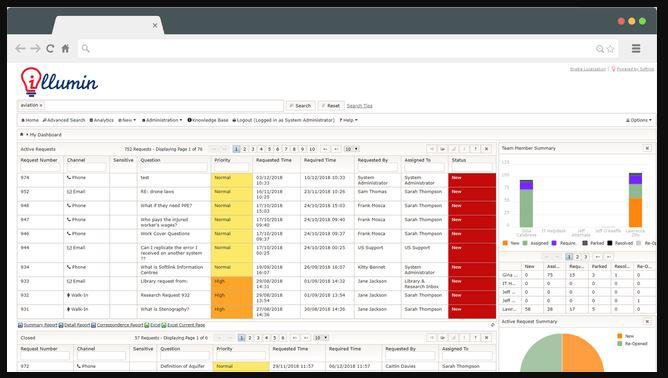Click the next page arrow in Active Requests

[325, 149]
